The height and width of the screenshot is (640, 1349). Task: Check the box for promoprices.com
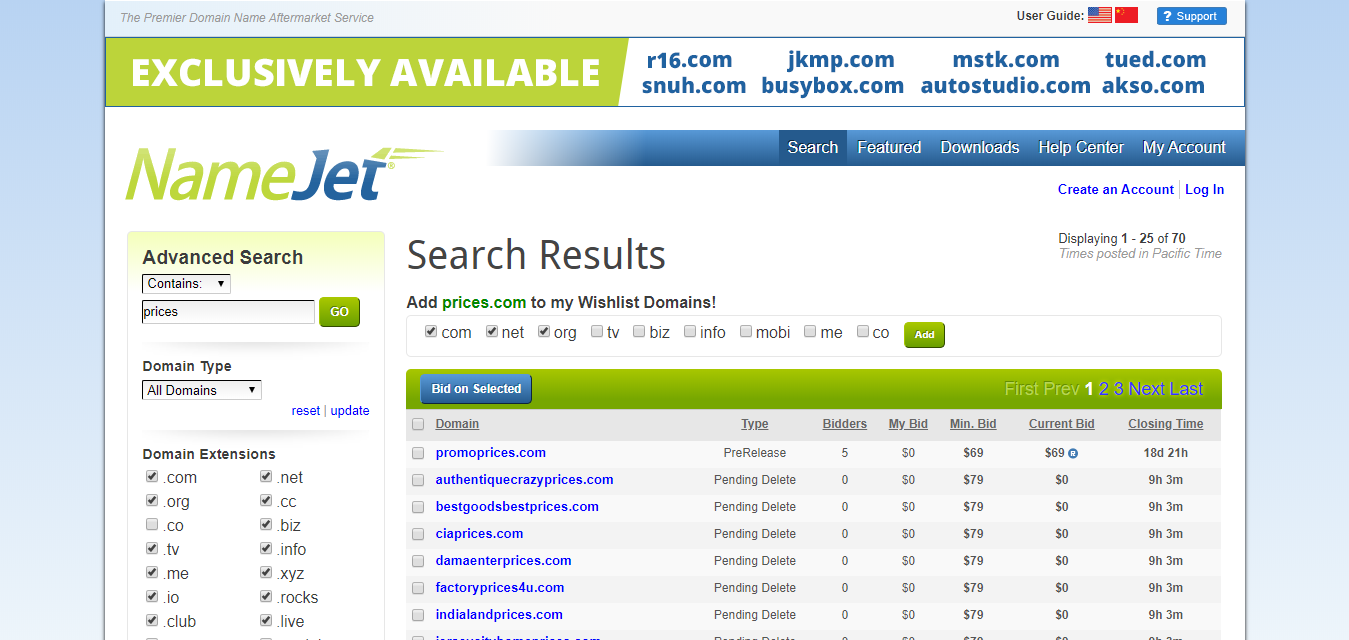point(418,453)
